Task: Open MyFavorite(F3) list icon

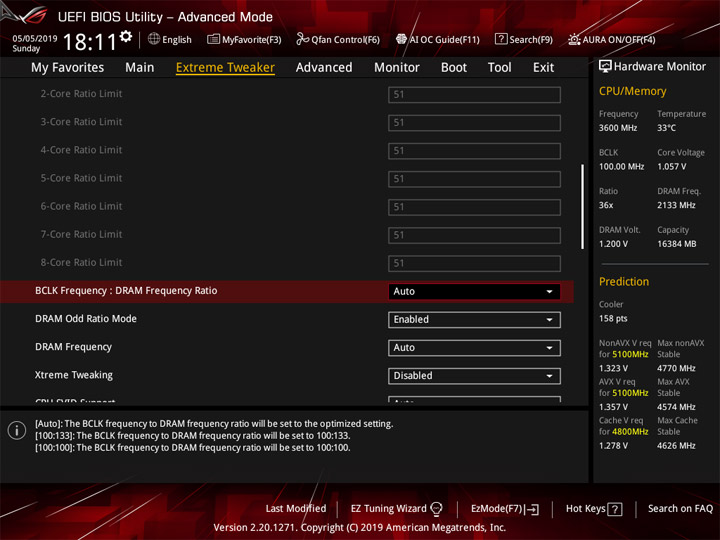Action: [213, 39]
